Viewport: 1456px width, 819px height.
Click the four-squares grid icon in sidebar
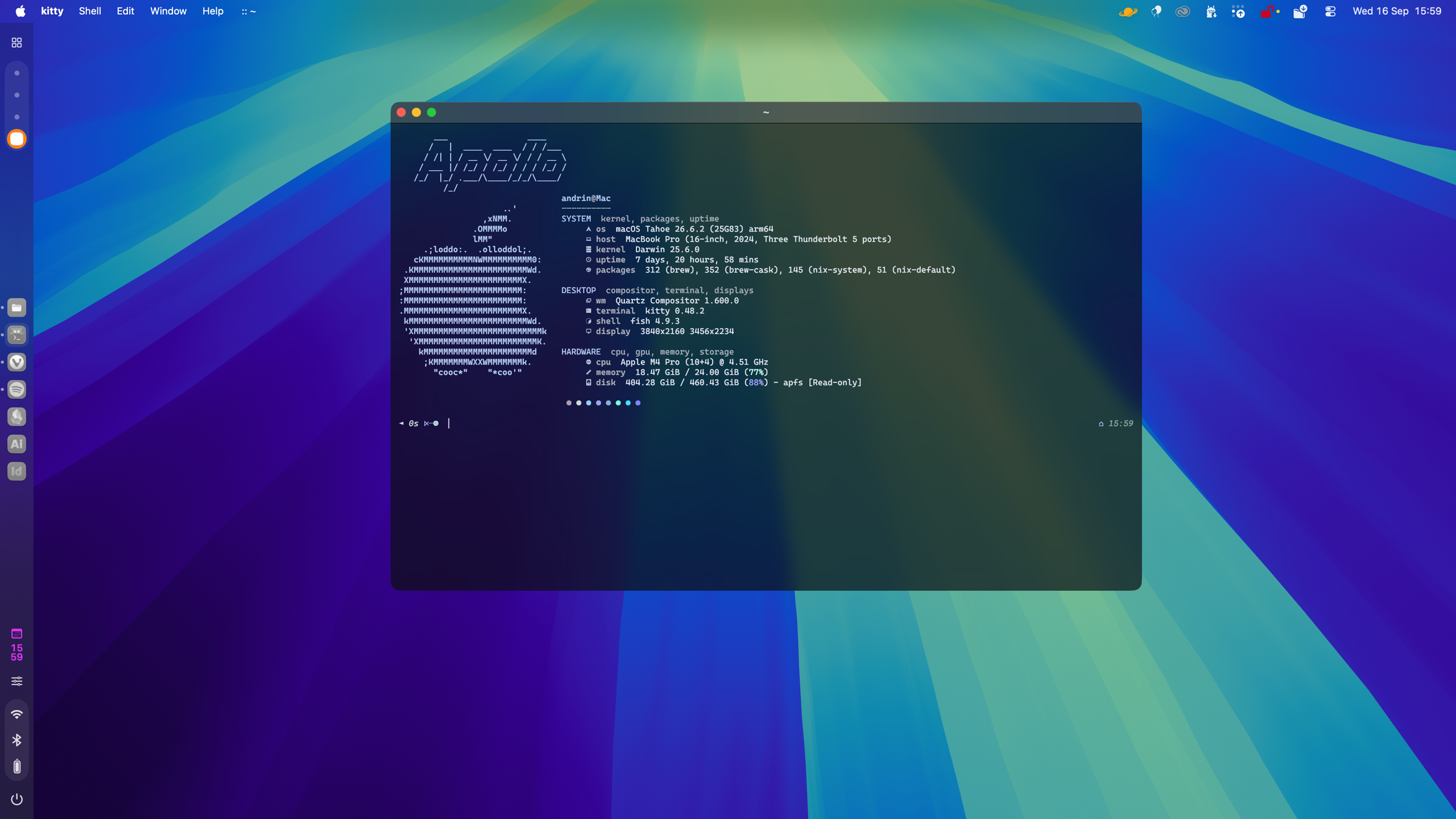coord(16,43)
